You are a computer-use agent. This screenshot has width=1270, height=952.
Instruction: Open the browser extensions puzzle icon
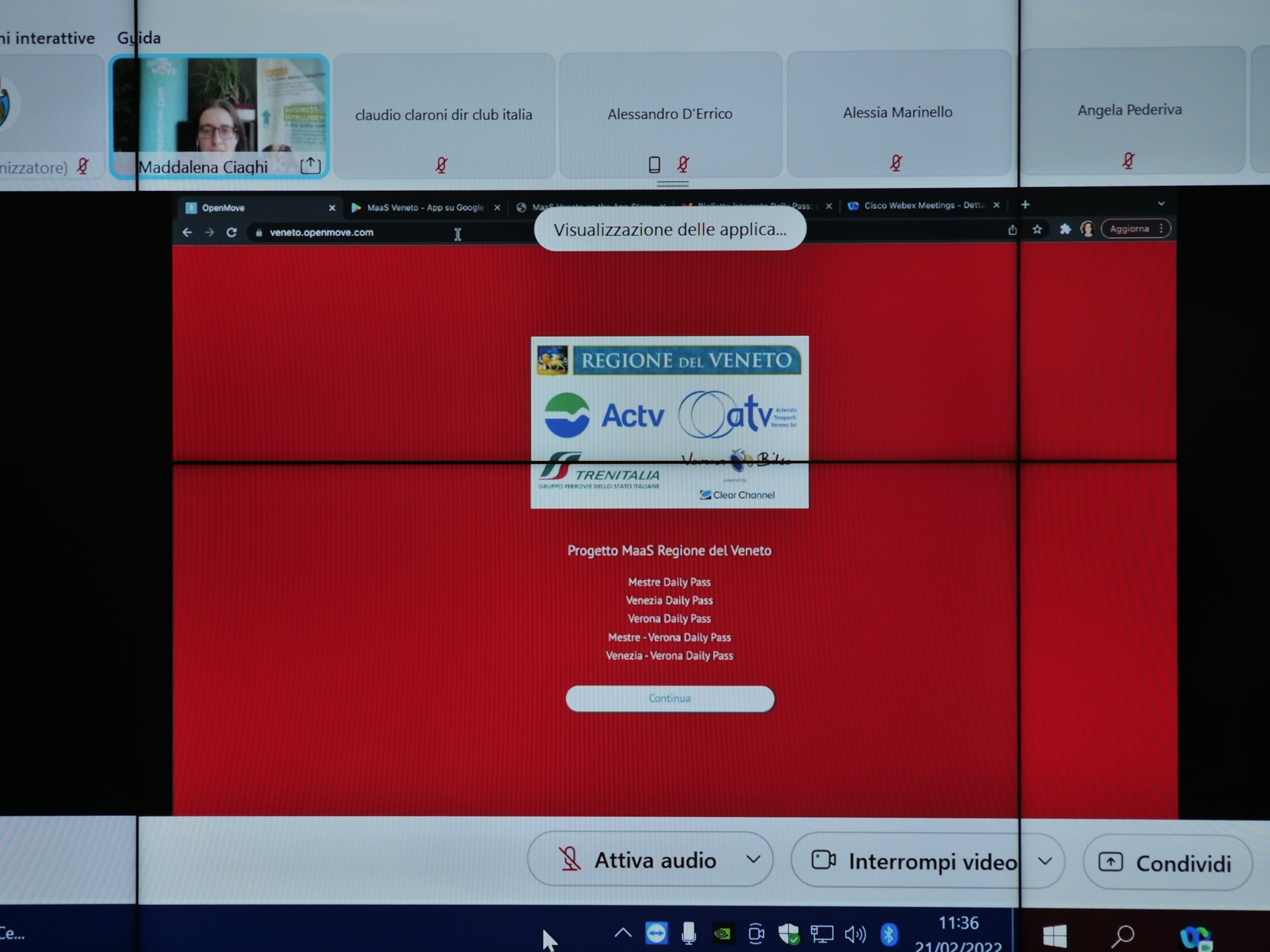tap(1065, 229)
